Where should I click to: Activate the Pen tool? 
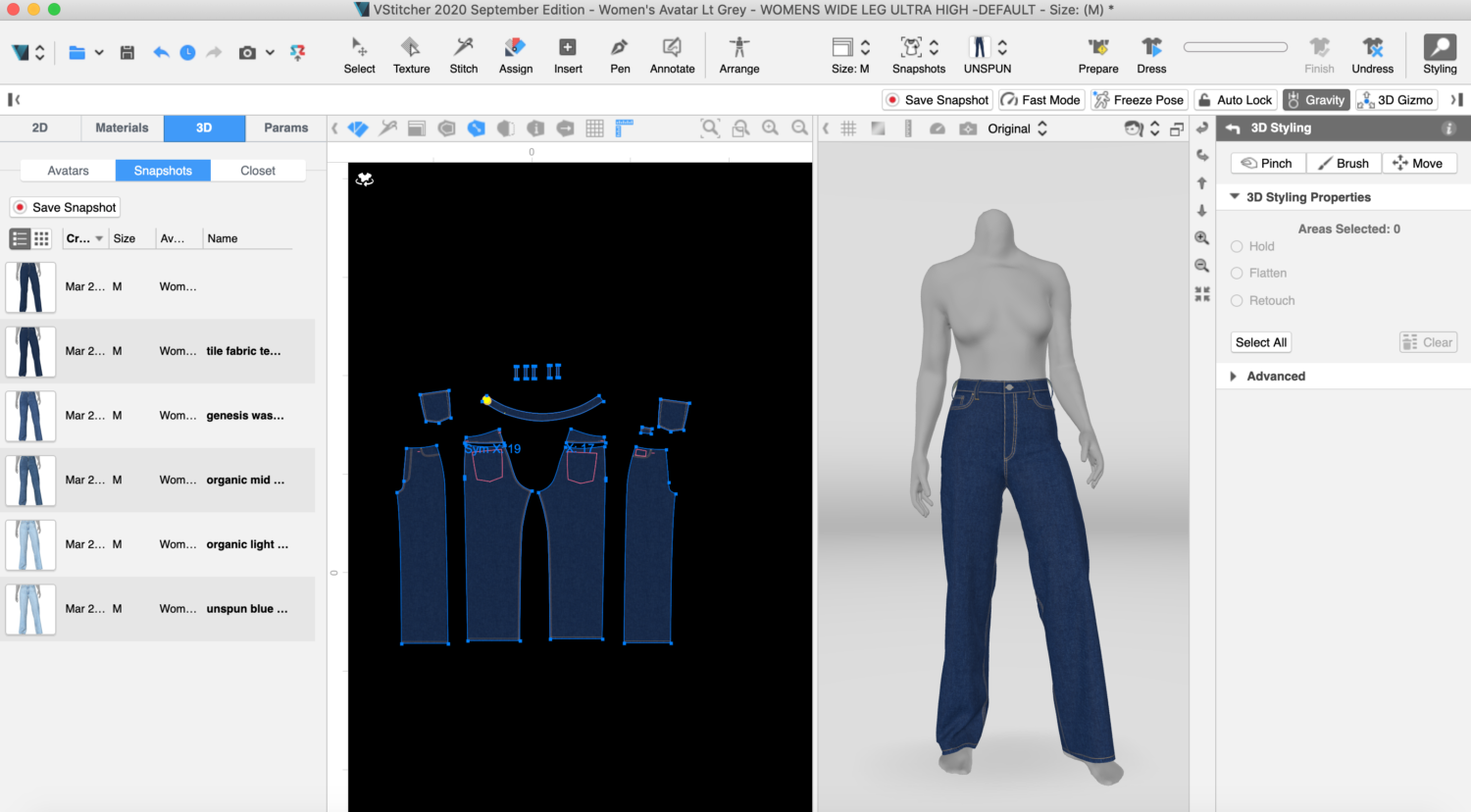pyautogui.click(x=620, y=55)
